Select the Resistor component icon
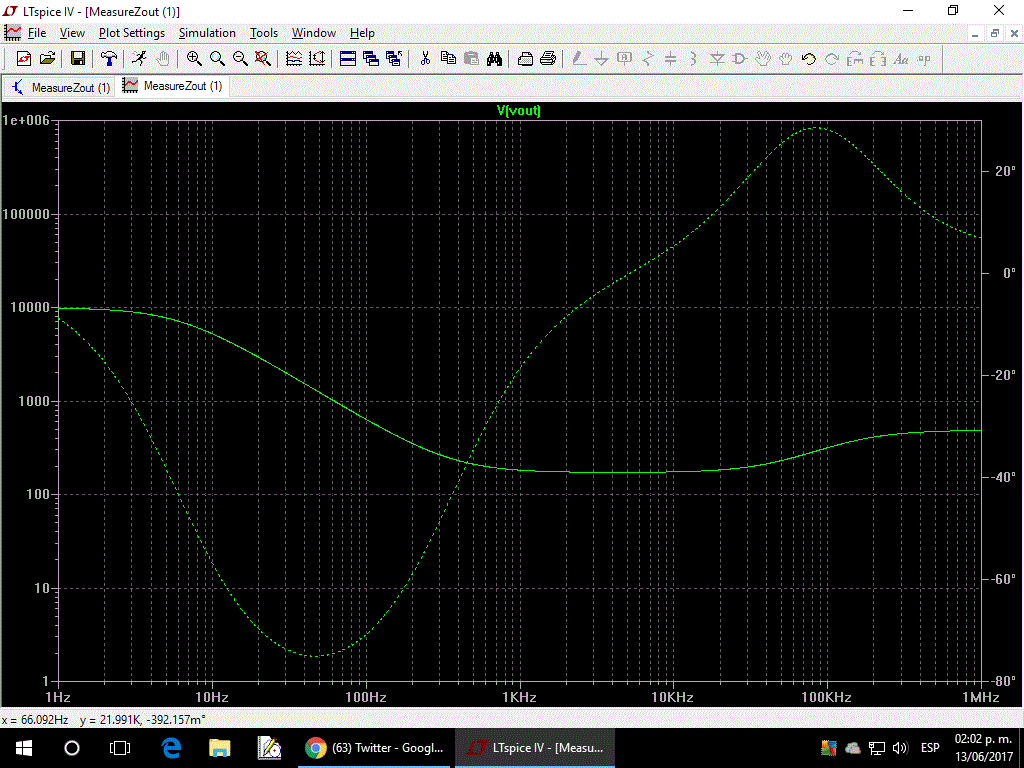 tap(648, 59)
